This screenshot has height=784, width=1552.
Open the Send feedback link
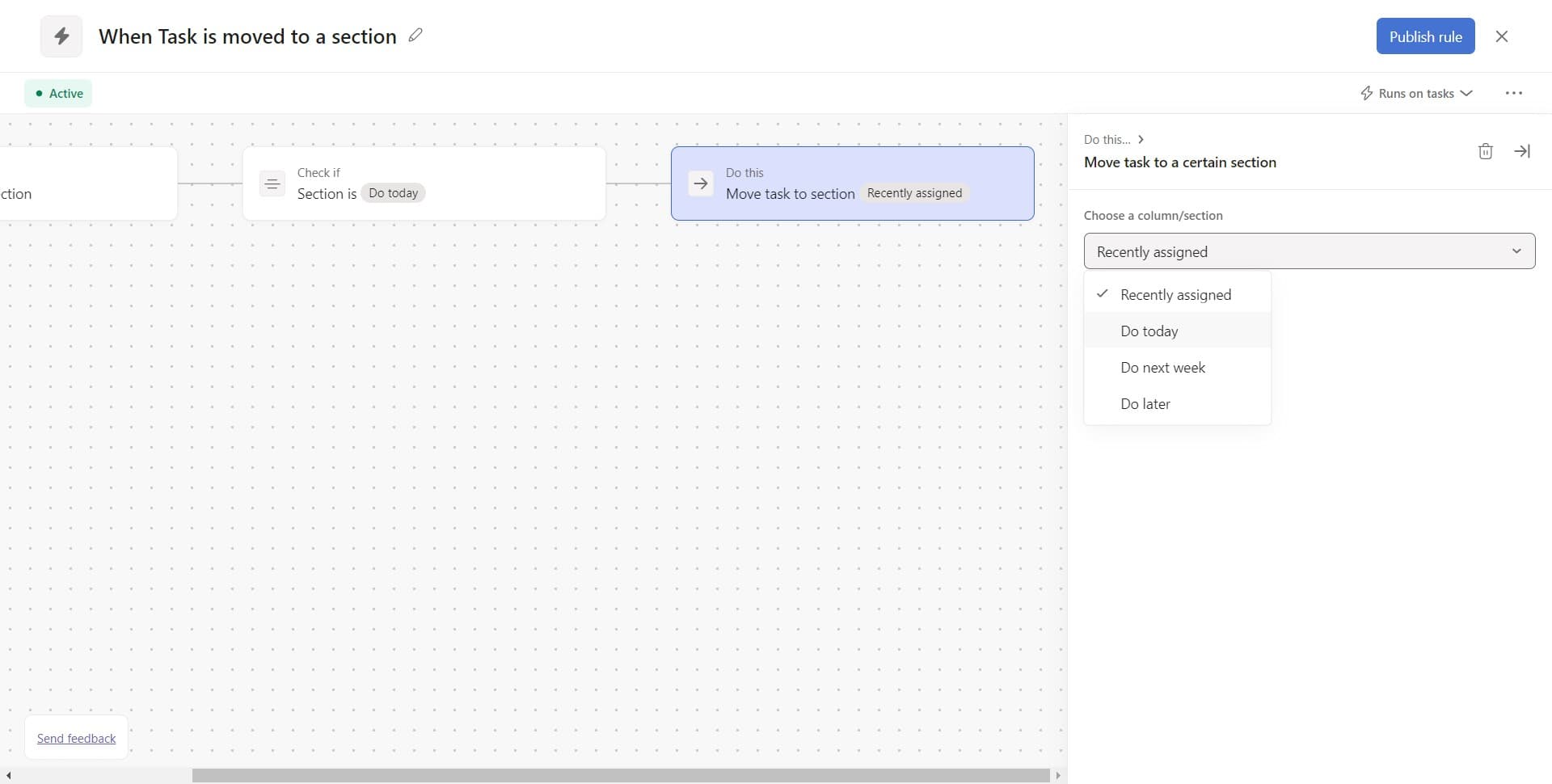pos(76,739)
